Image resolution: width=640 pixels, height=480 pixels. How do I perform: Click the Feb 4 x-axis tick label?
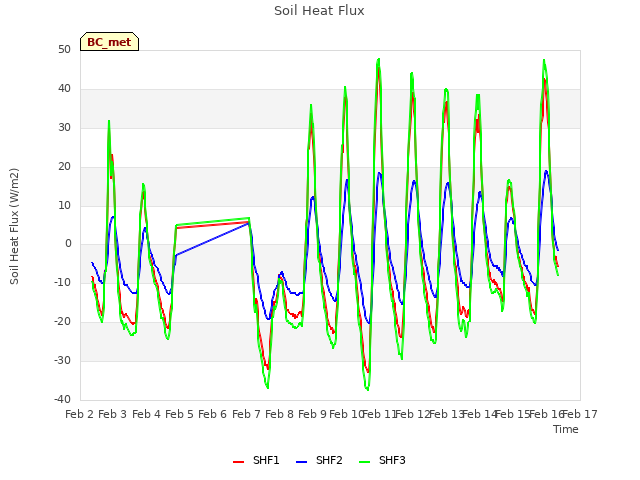tap(146, 414)
